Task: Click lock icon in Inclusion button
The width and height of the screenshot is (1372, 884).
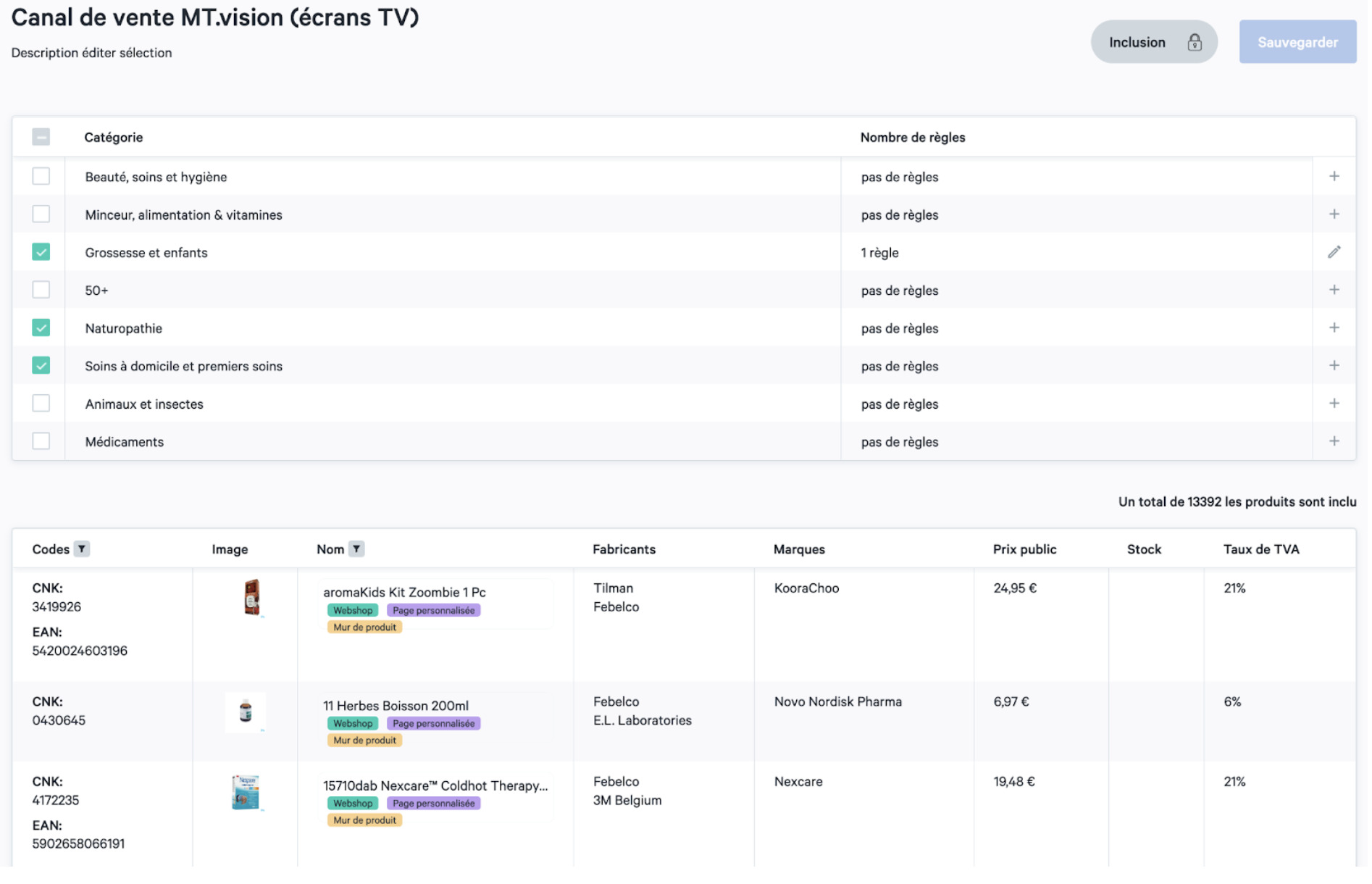Action: [x=1195, y=42]
